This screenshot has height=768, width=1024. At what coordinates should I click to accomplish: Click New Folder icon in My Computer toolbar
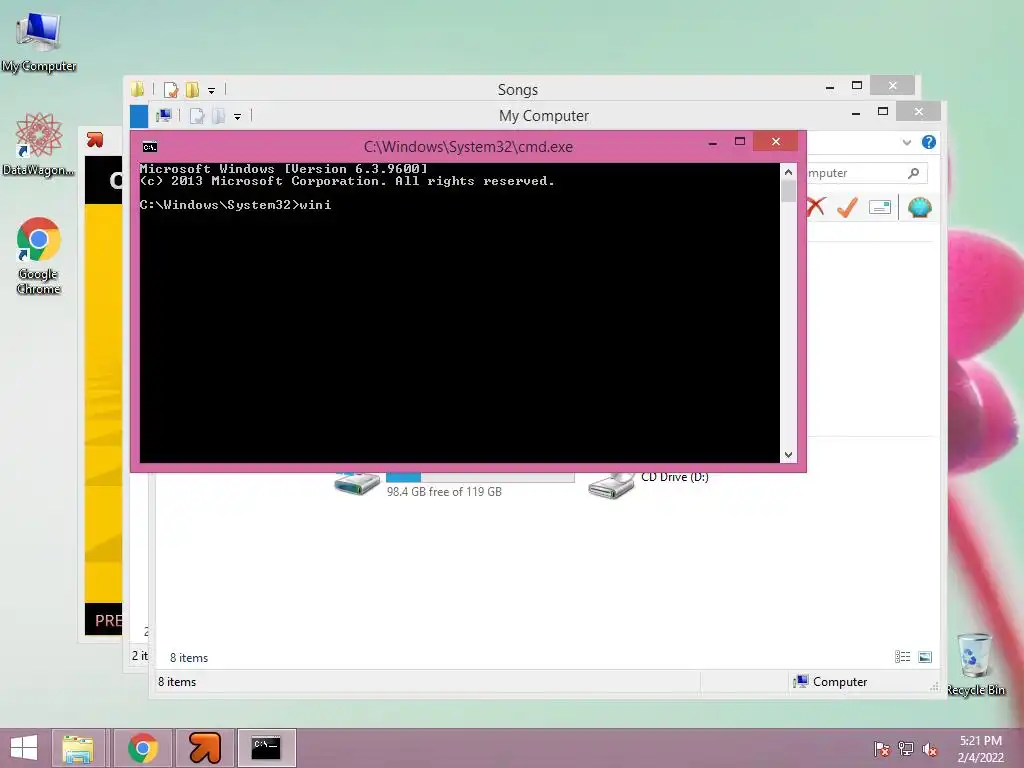pyautogui.click(x=218, y=116)
